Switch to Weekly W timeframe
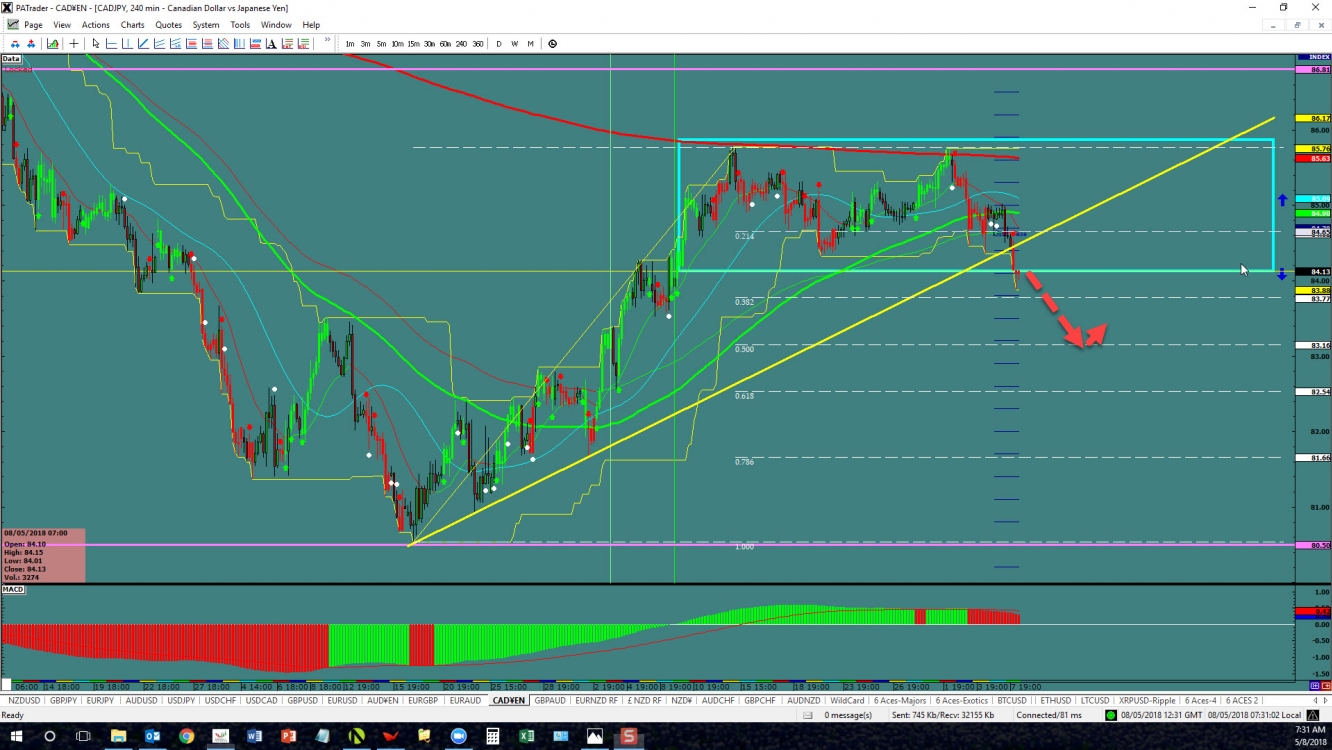The image size is (1332, 750). pyautogui.click(x=514, y=44)
